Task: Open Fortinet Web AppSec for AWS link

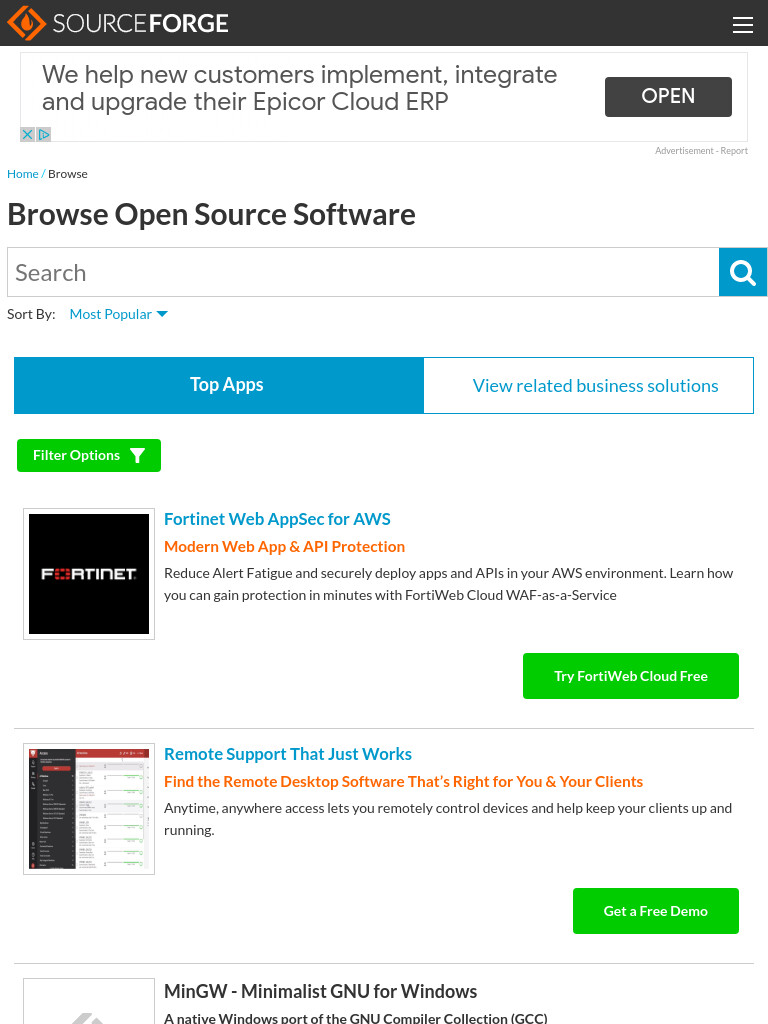Action: (277, 519)
